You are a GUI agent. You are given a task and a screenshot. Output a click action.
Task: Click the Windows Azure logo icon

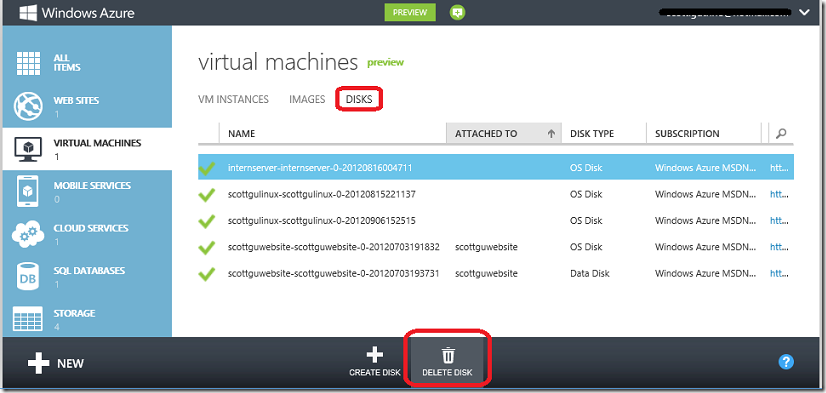click(27, 13)
